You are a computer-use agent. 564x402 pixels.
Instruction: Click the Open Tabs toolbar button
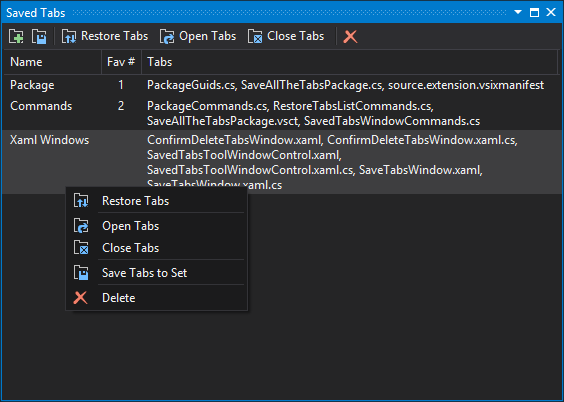coord(198,36)
